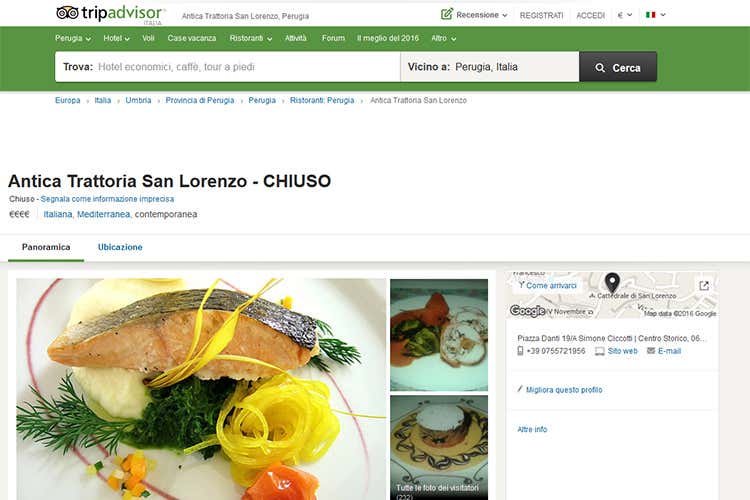The height and width of the screenshot is (500, 750).
Task: Click the map location pin marker
Action: (x=612, y=282)
